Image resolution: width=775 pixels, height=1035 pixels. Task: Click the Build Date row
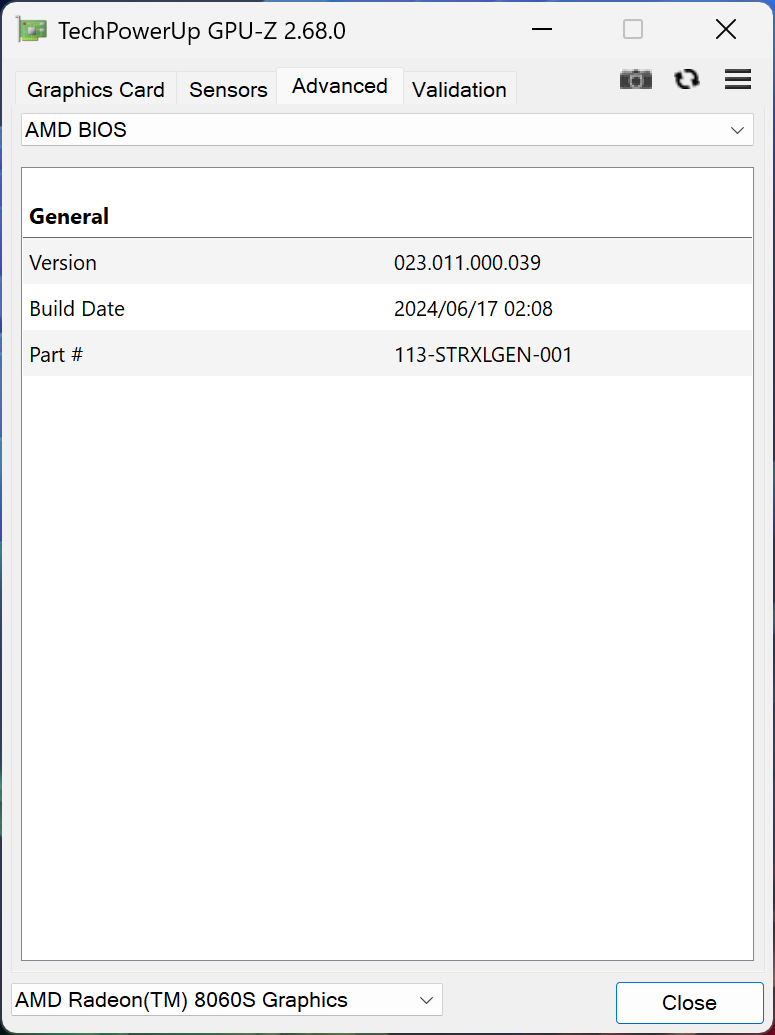[x=387, y=309]
